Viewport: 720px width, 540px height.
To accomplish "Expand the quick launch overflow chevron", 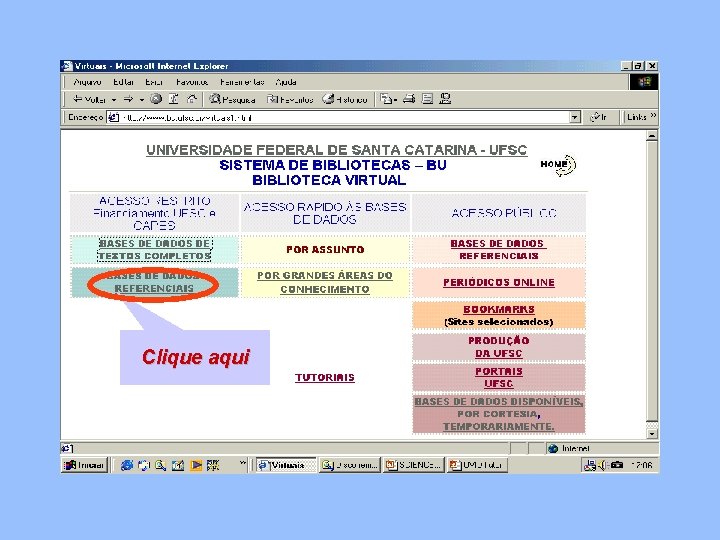I will coord(243,463).
